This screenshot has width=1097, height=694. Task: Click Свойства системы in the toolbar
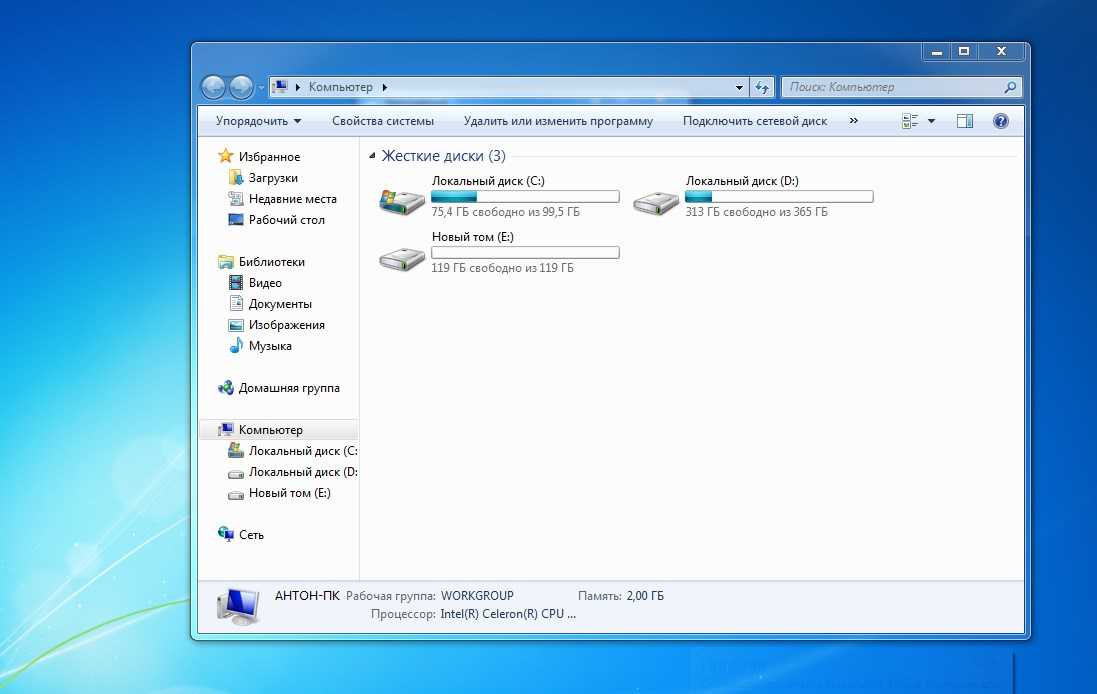pos(383,121)
